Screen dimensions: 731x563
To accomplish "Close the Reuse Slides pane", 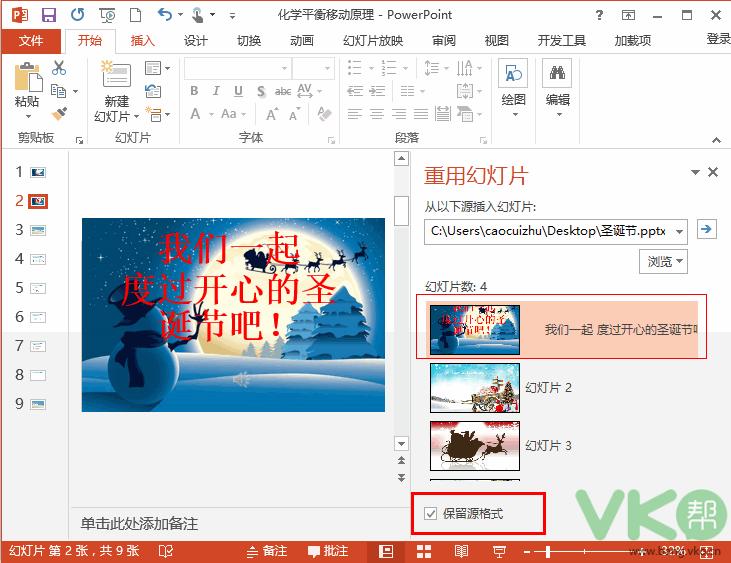I will pos(713,172).
